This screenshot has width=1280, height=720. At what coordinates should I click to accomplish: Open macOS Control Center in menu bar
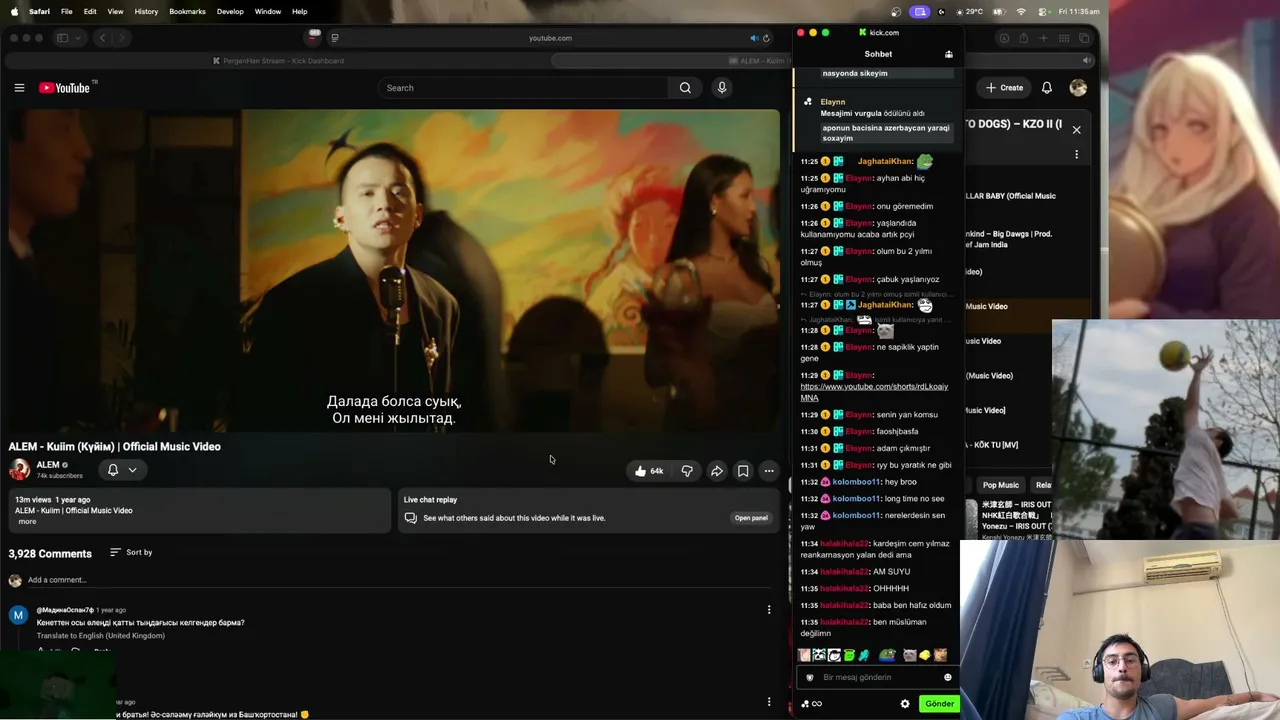(x=1044, y=11)
